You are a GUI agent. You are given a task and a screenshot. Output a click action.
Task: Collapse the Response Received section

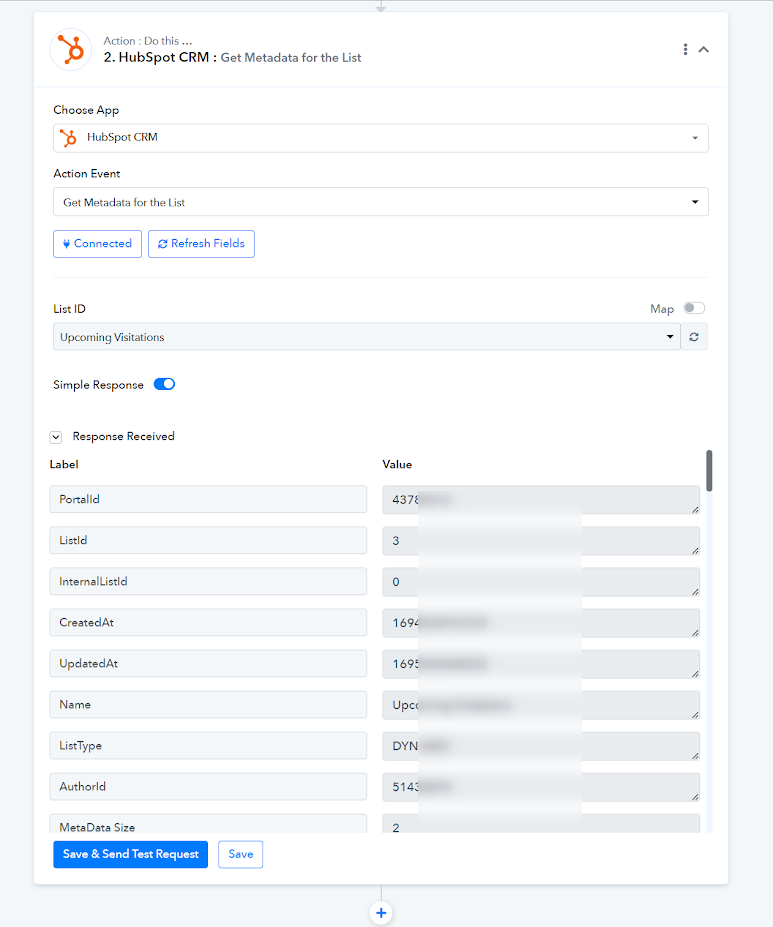pyautogui.click(x=56, y=437)
